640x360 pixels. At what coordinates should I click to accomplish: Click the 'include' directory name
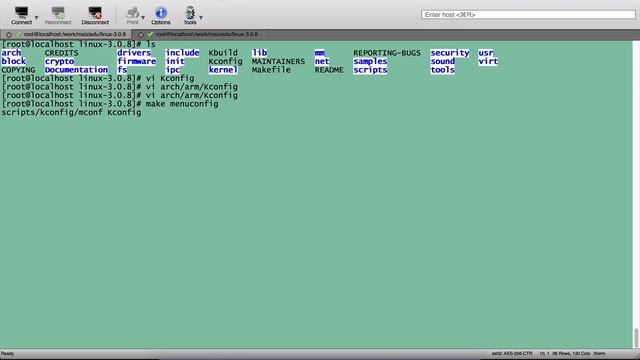point(182,53)
